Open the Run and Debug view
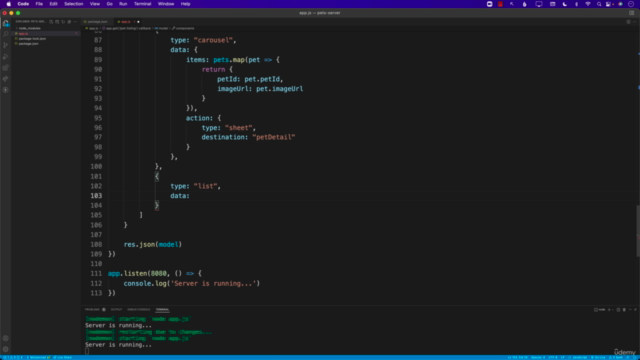Screen dimensions: 640x360 coord(6,56)
